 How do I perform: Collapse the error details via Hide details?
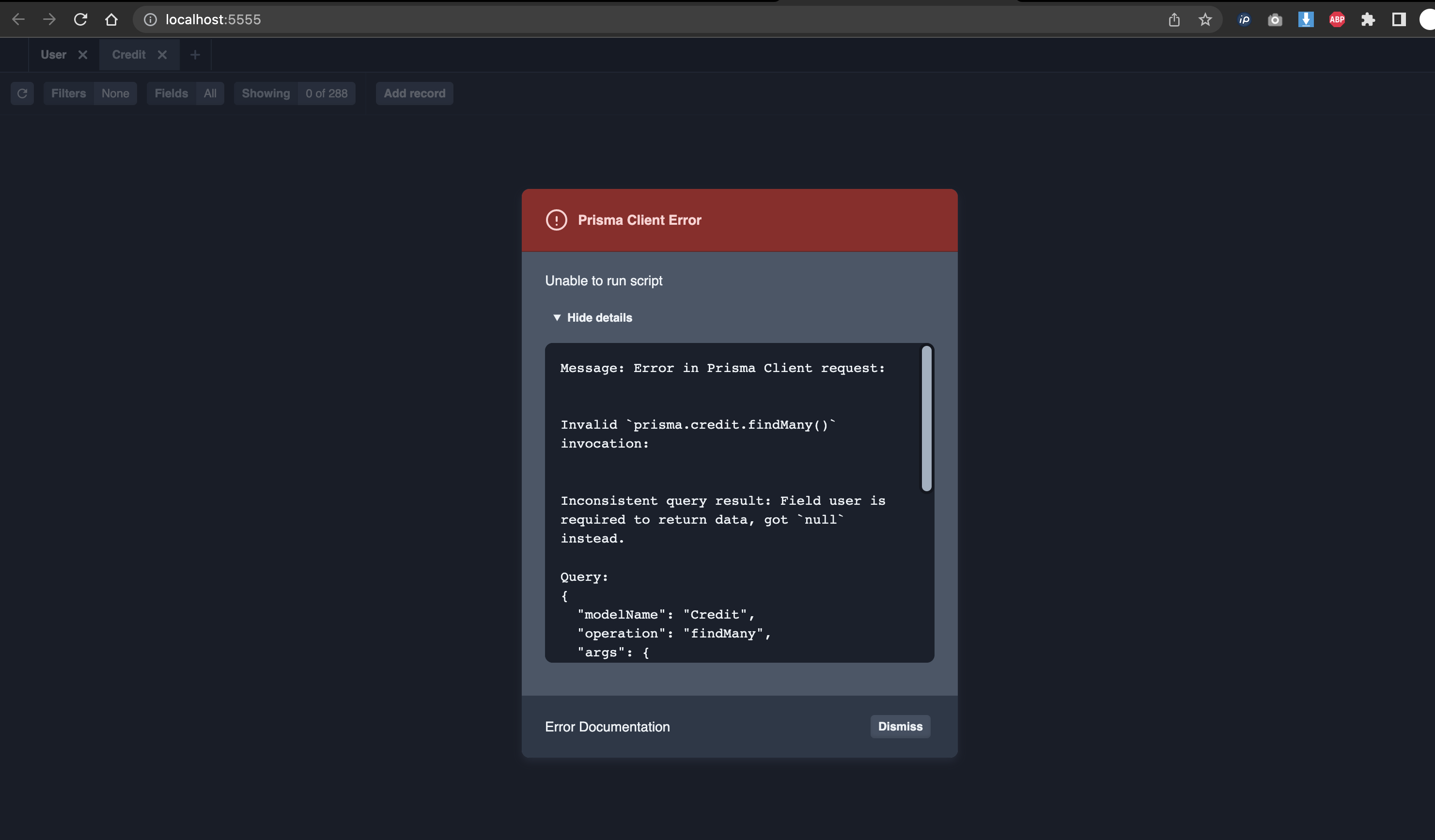592,317
